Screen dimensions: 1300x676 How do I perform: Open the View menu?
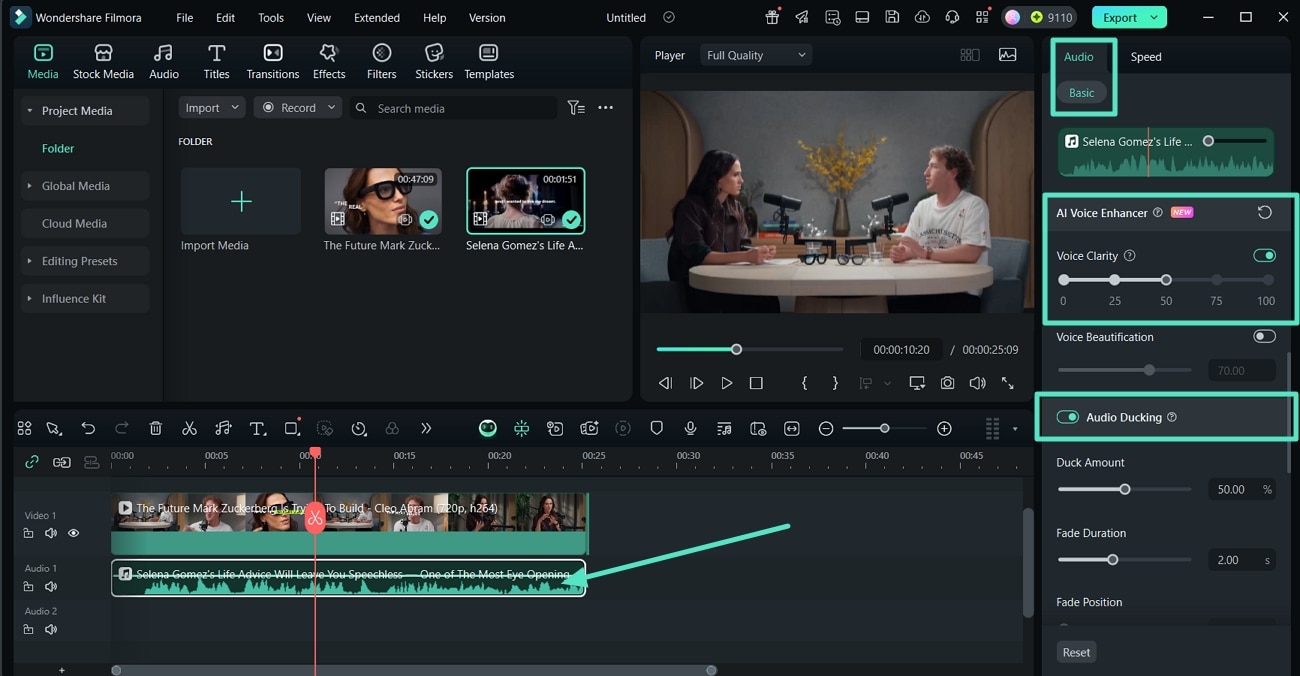pos(319,18)
